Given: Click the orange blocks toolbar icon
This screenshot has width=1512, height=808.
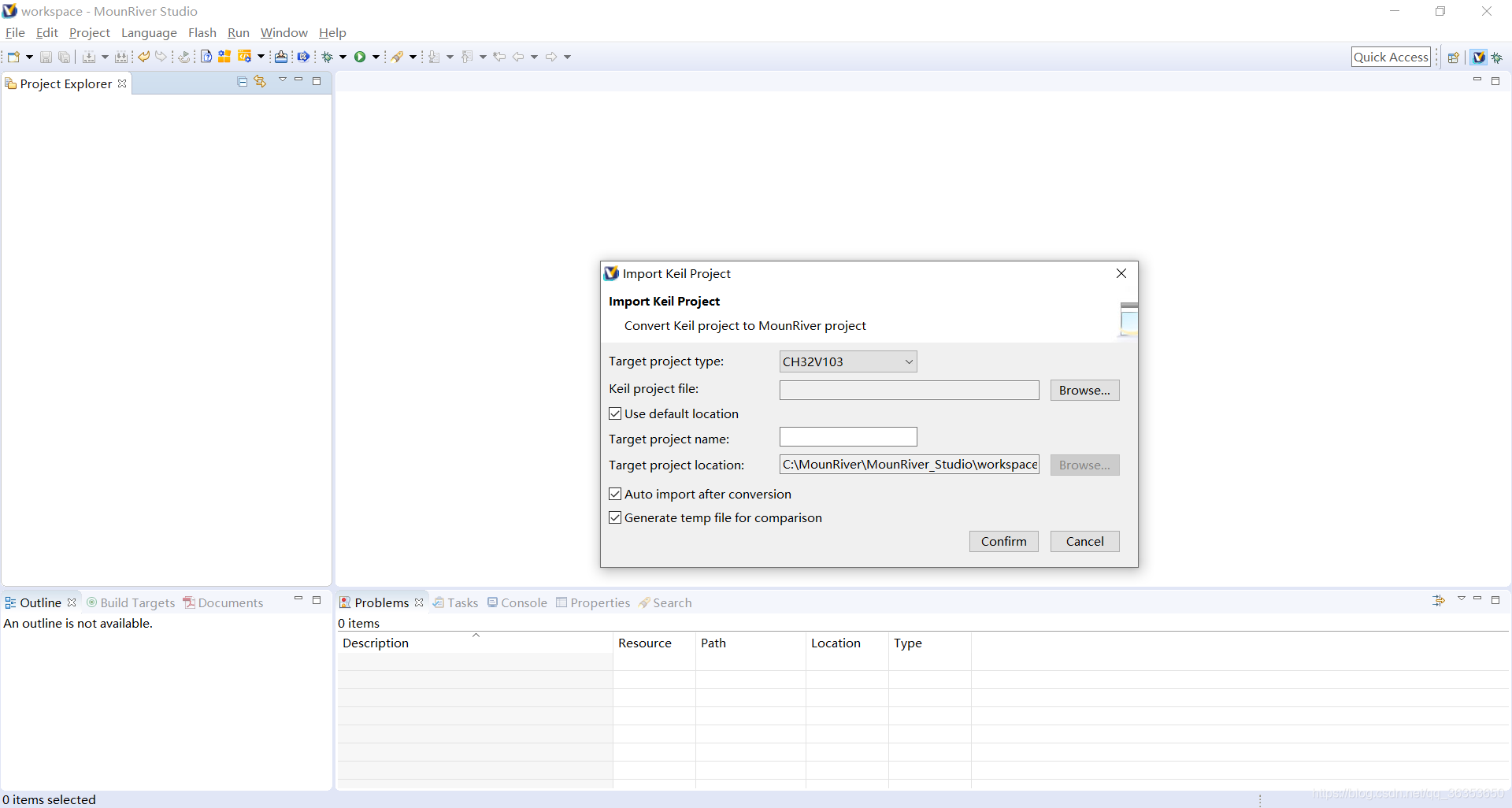Looking at the screenshot, I should pyautogui.click(x=224, y=57).
